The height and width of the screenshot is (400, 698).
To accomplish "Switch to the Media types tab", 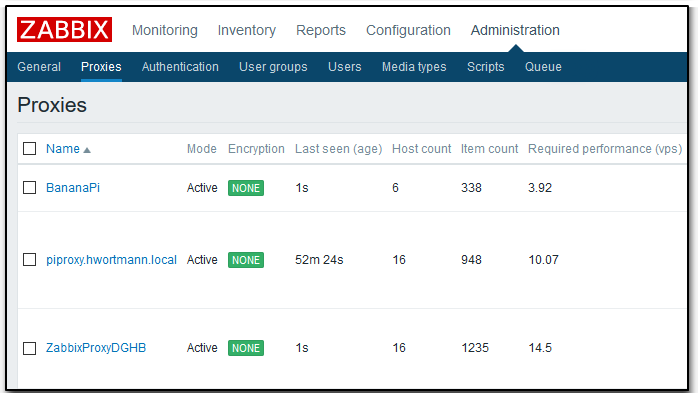I will pos(414,67).
